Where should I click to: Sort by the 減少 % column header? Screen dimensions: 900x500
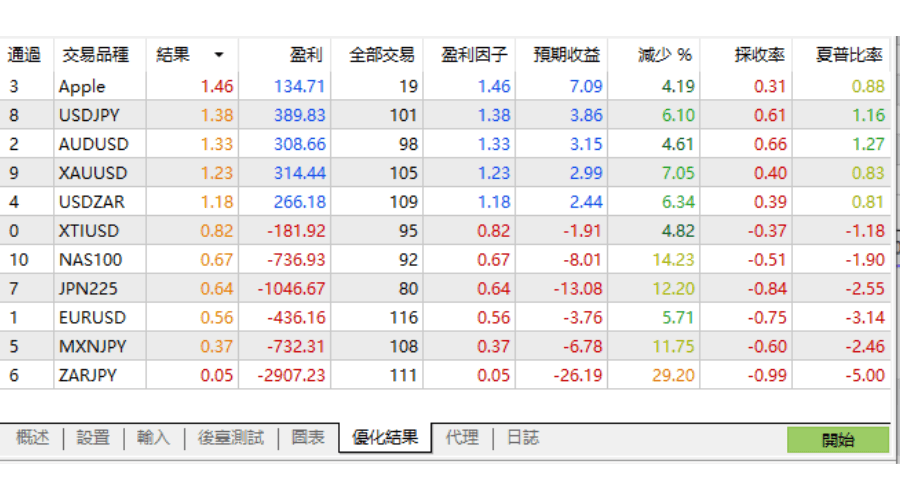[x=654, y=55]
